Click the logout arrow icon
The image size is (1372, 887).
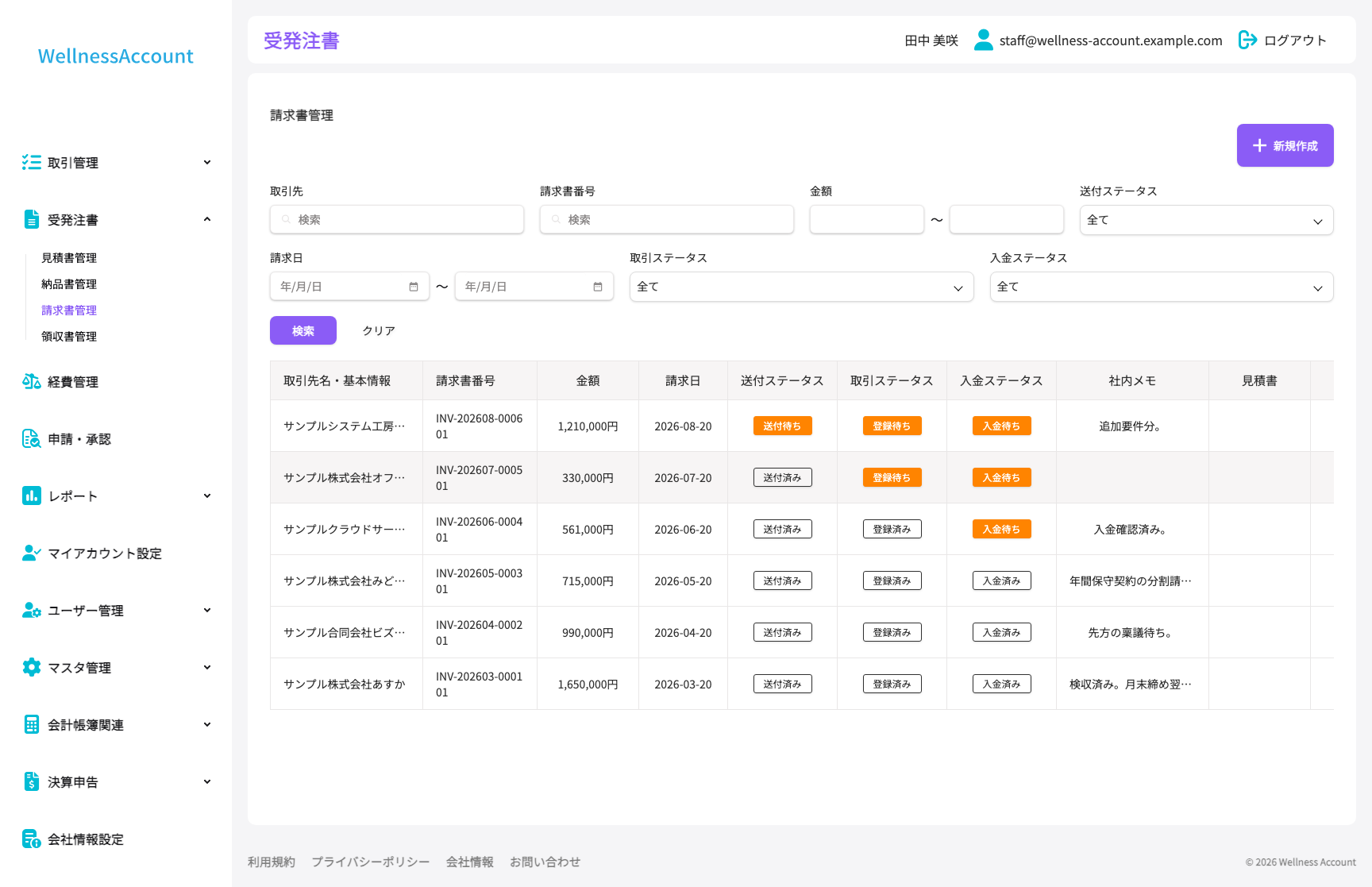(x=1247, y=40)
